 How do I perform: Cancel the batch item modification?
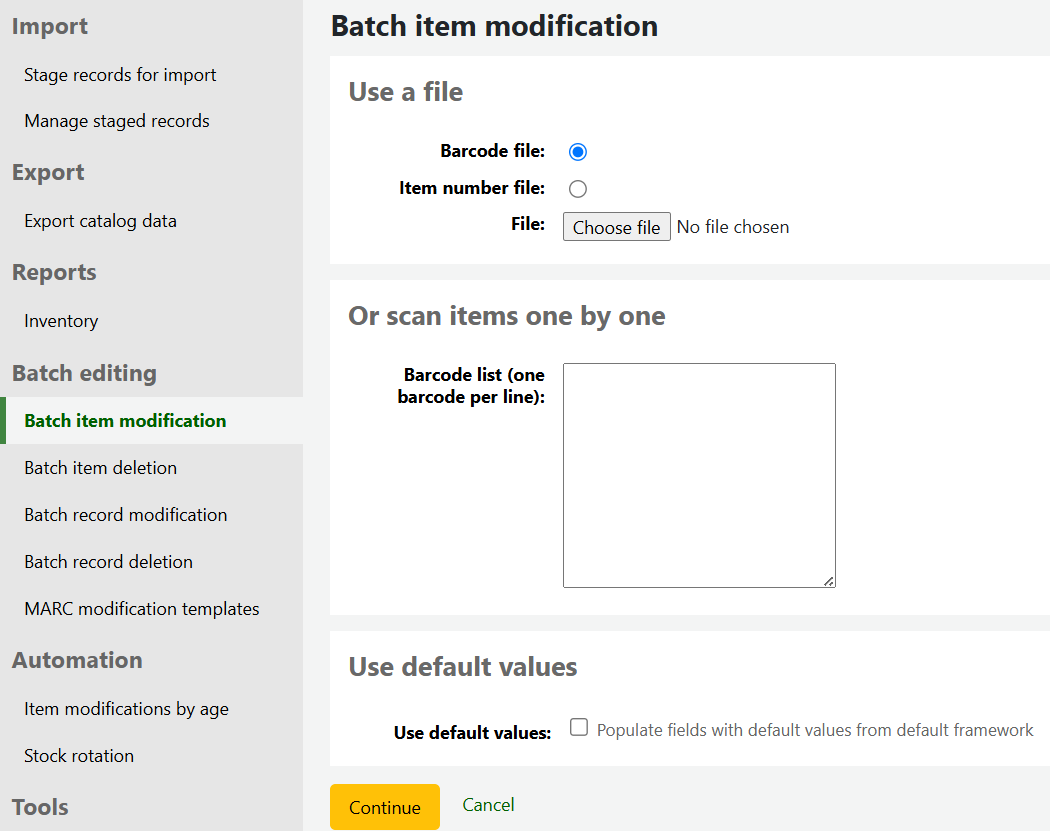pos(488,805)
